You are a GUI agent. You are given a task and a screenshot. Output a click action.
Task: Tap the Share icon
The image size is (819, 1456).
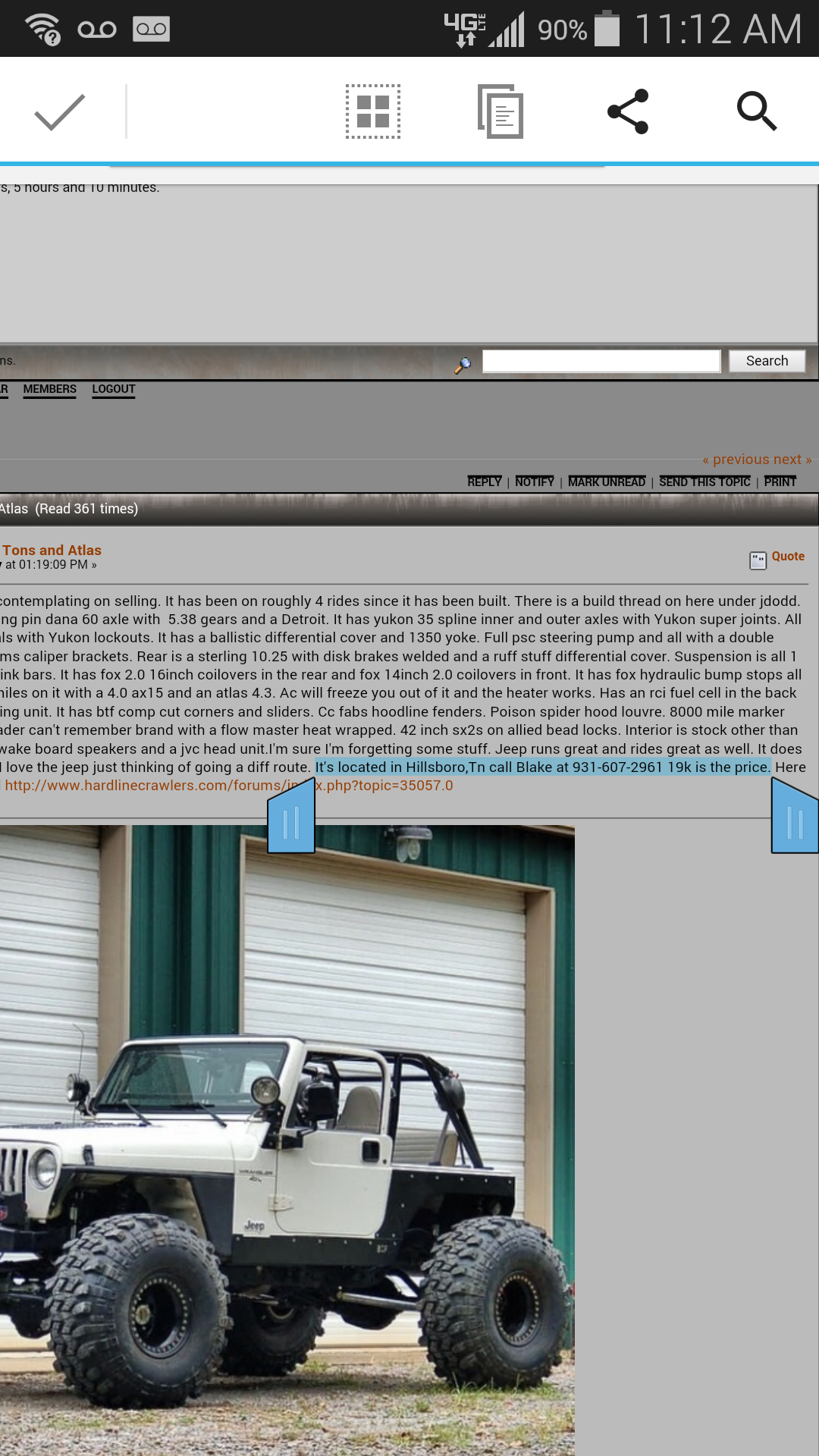pyautogui.click(x=628, y=112)
